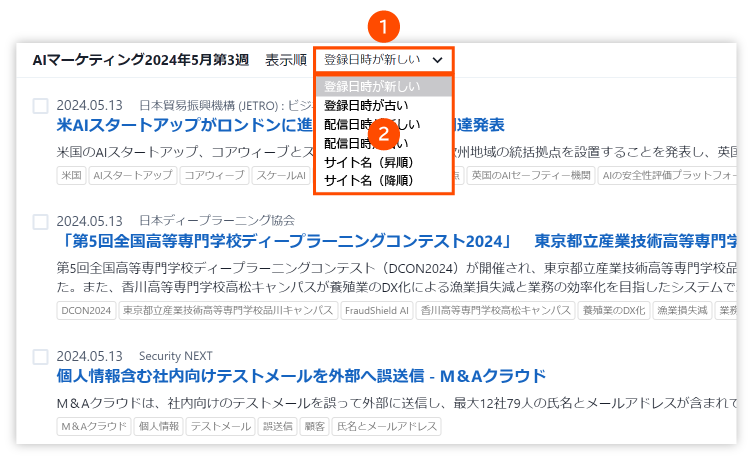The image size is (753, 460).
Task: Click the 日本ディープラーニング協会 source name
Action: (x=217, y=221)
